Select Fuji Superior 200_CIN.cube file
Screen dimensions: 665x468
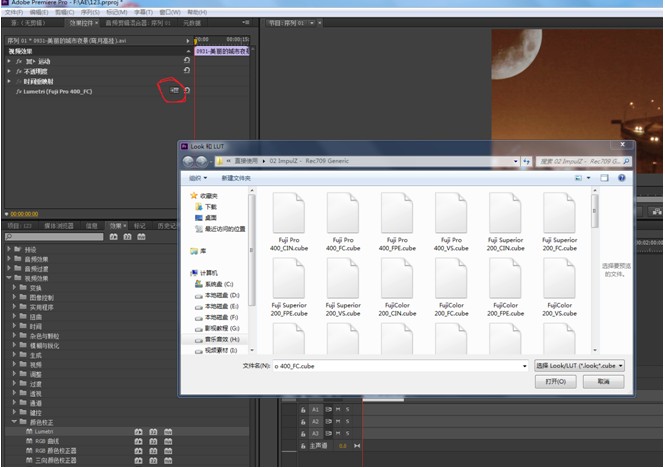pos(505,222)
